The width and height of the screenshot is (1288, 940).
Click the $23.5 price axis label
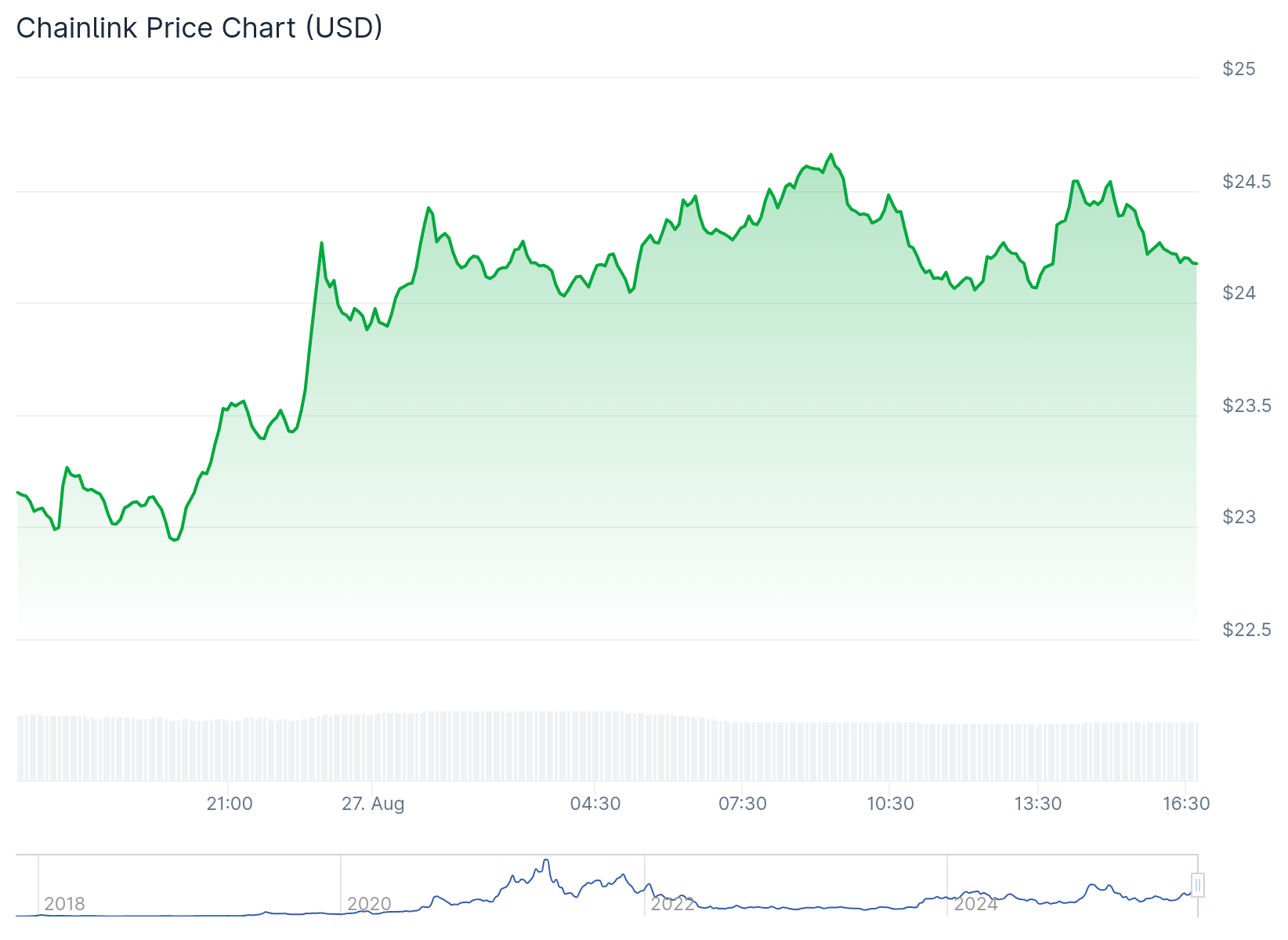coord(1246,406)
